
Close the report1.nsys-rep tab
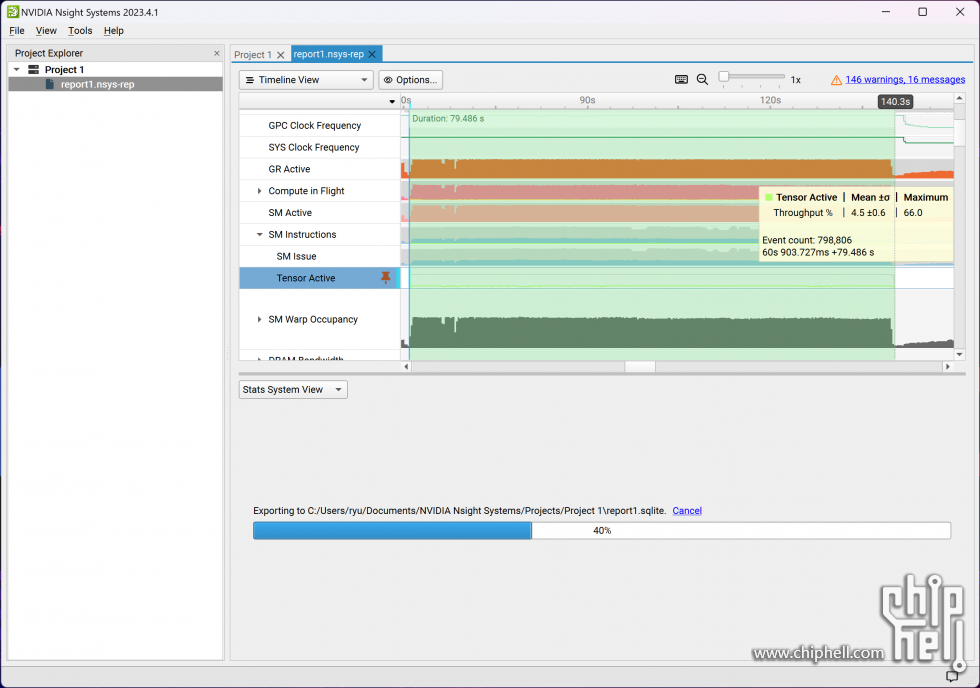[372, 54]
